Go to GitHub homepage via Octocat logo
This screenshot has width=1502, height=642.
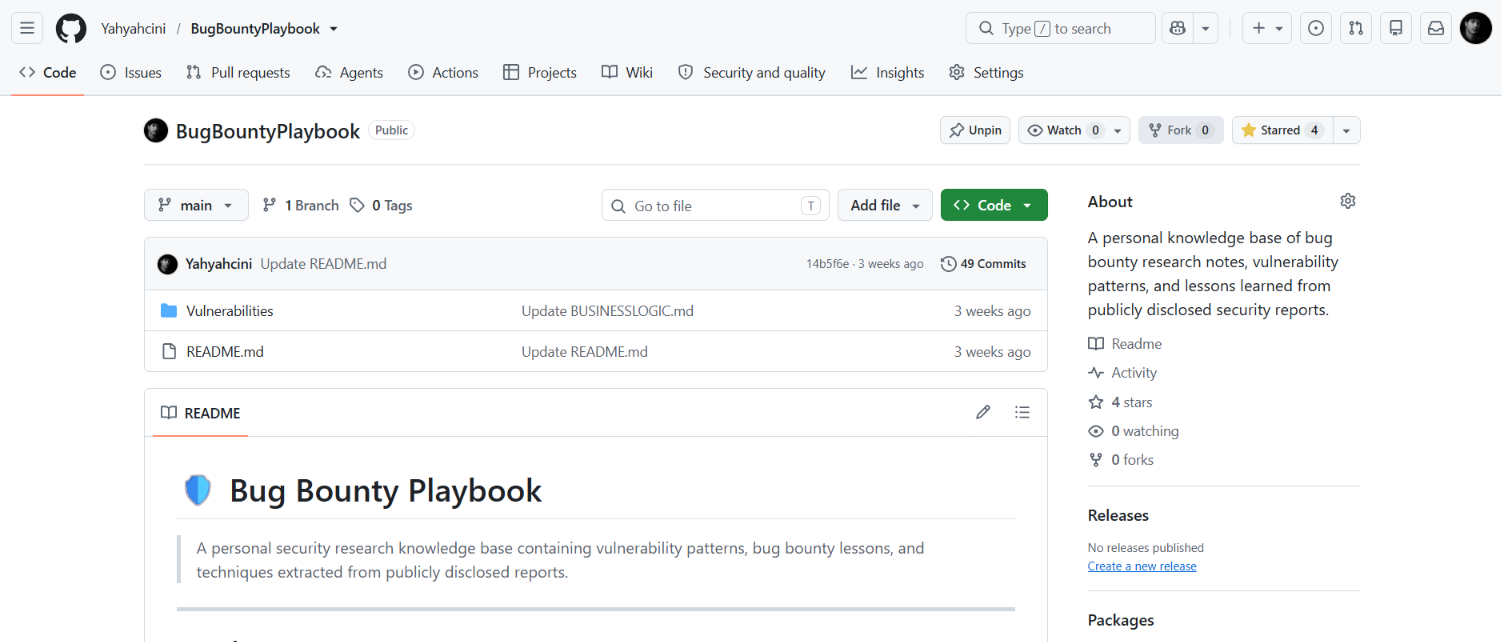[71, 28]
